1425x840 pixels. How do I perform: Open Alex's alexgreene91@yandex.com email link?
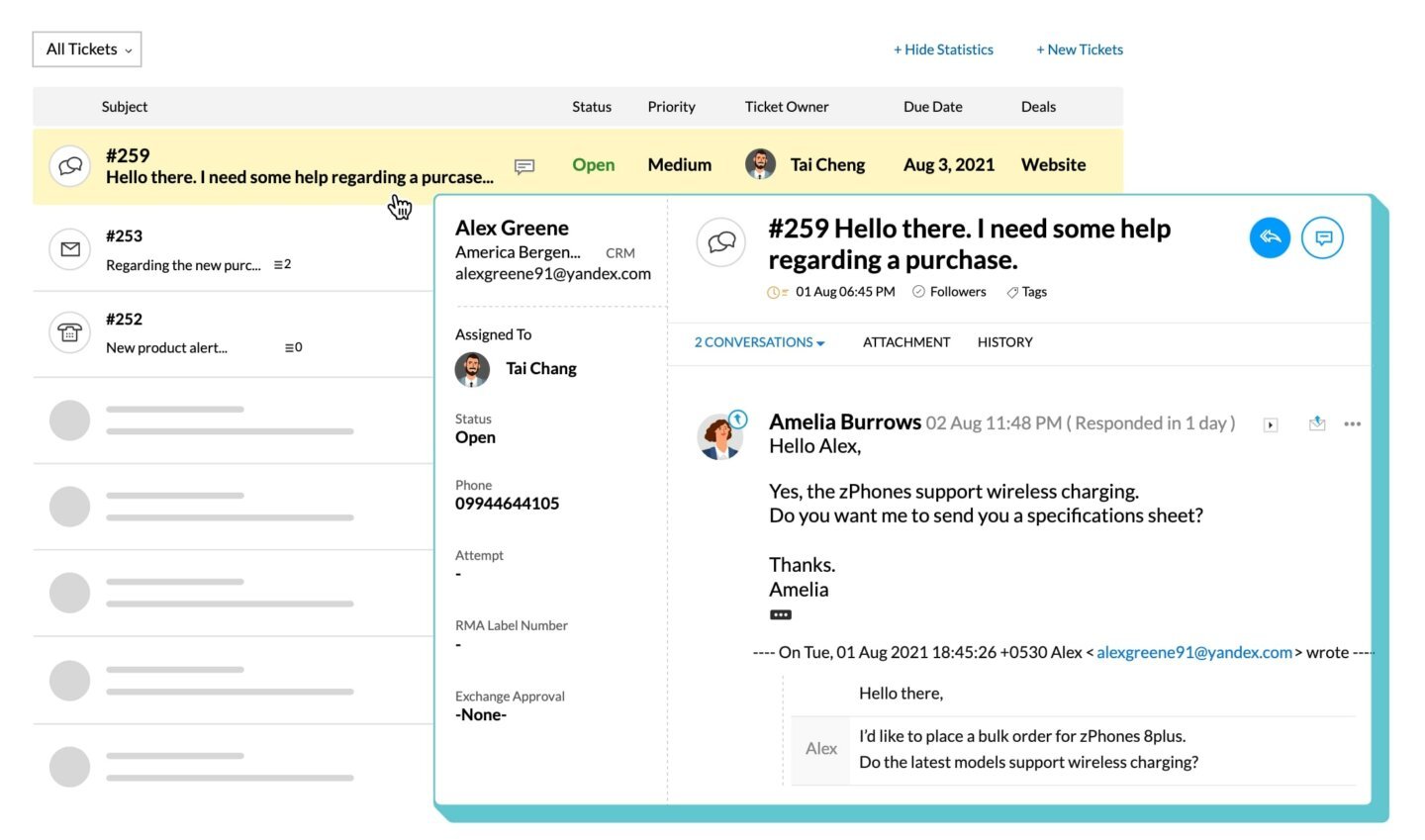[x=1193, y=652]
